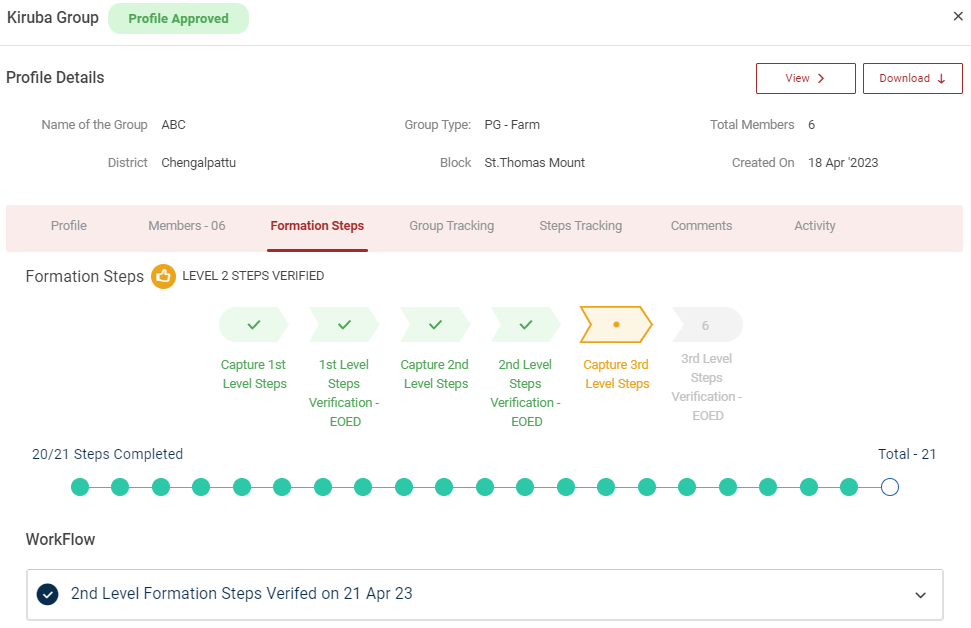Switch to the Comments tab

point(701,226)
